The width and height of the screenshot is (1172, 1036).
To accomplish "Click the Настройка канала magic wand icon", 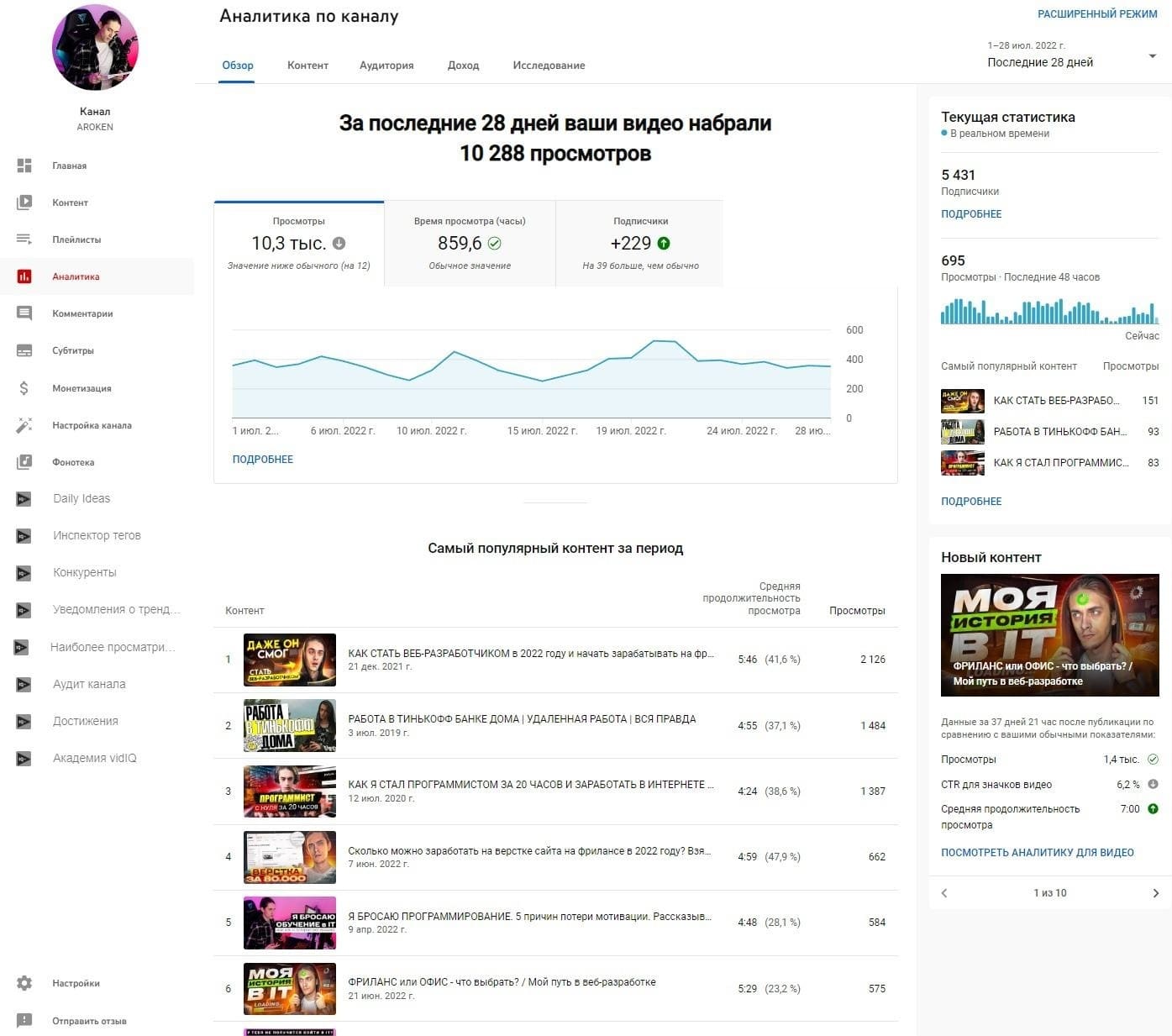I will tap(24, 425).
